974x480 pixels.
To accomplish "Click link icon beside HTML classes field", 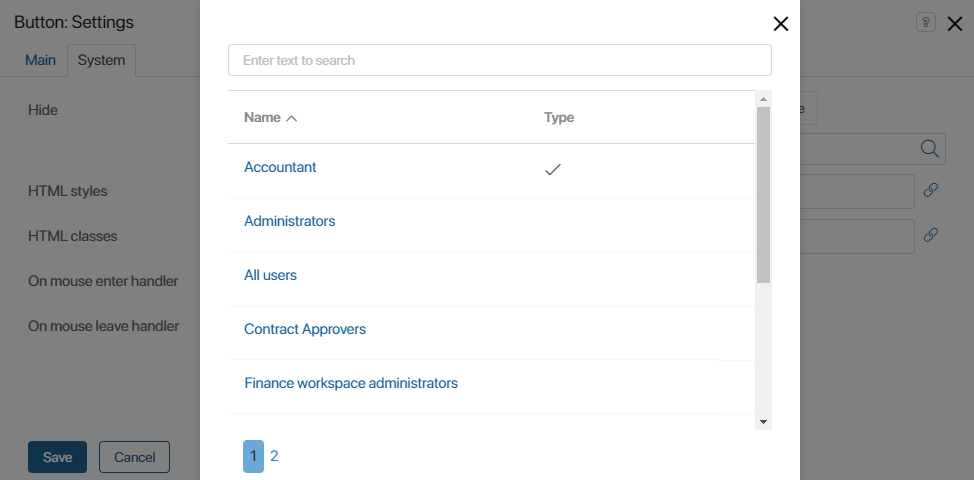I will tap(930, 235).
